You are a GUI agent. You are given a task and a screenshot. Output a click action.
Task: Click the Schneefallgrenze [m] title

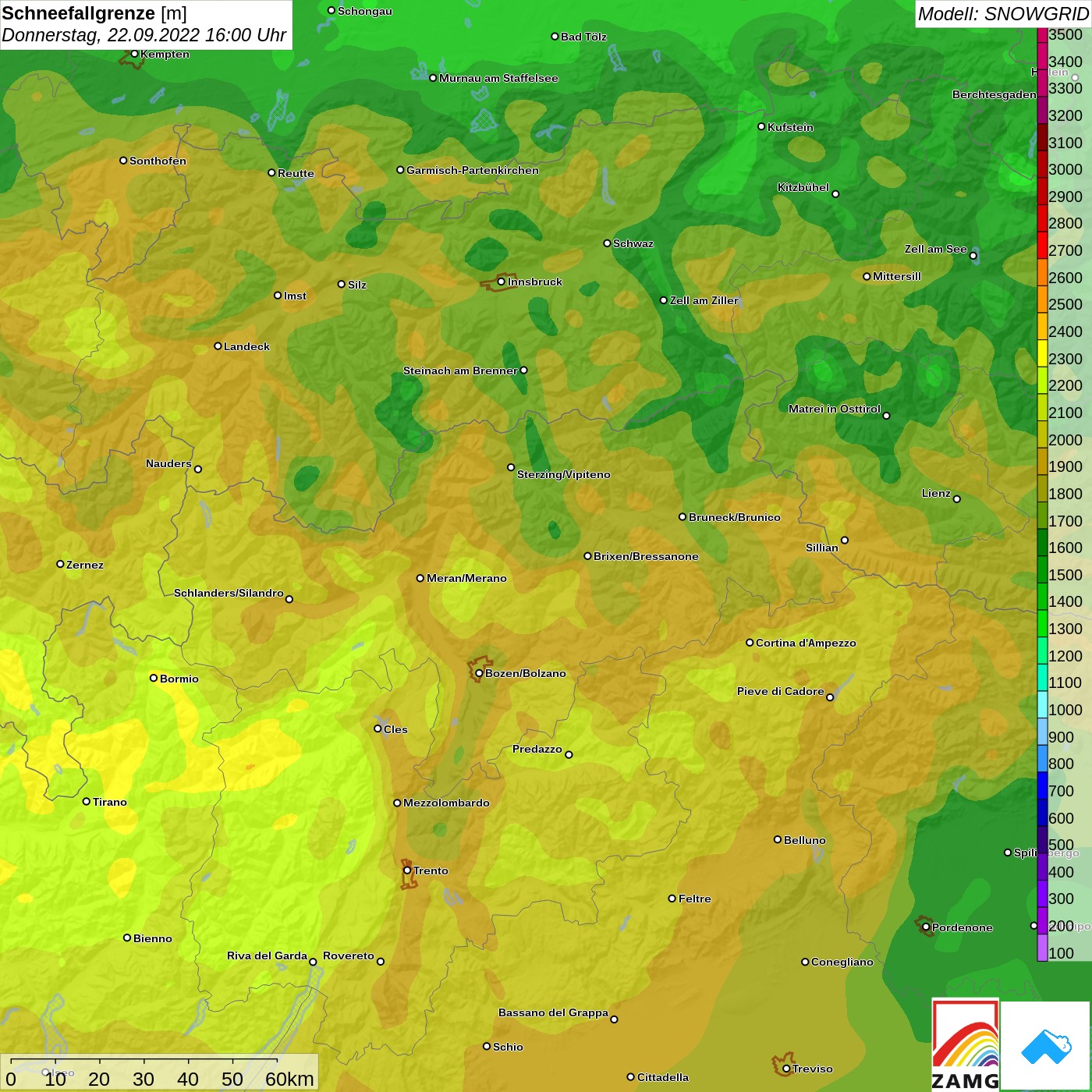click(94, 13)
